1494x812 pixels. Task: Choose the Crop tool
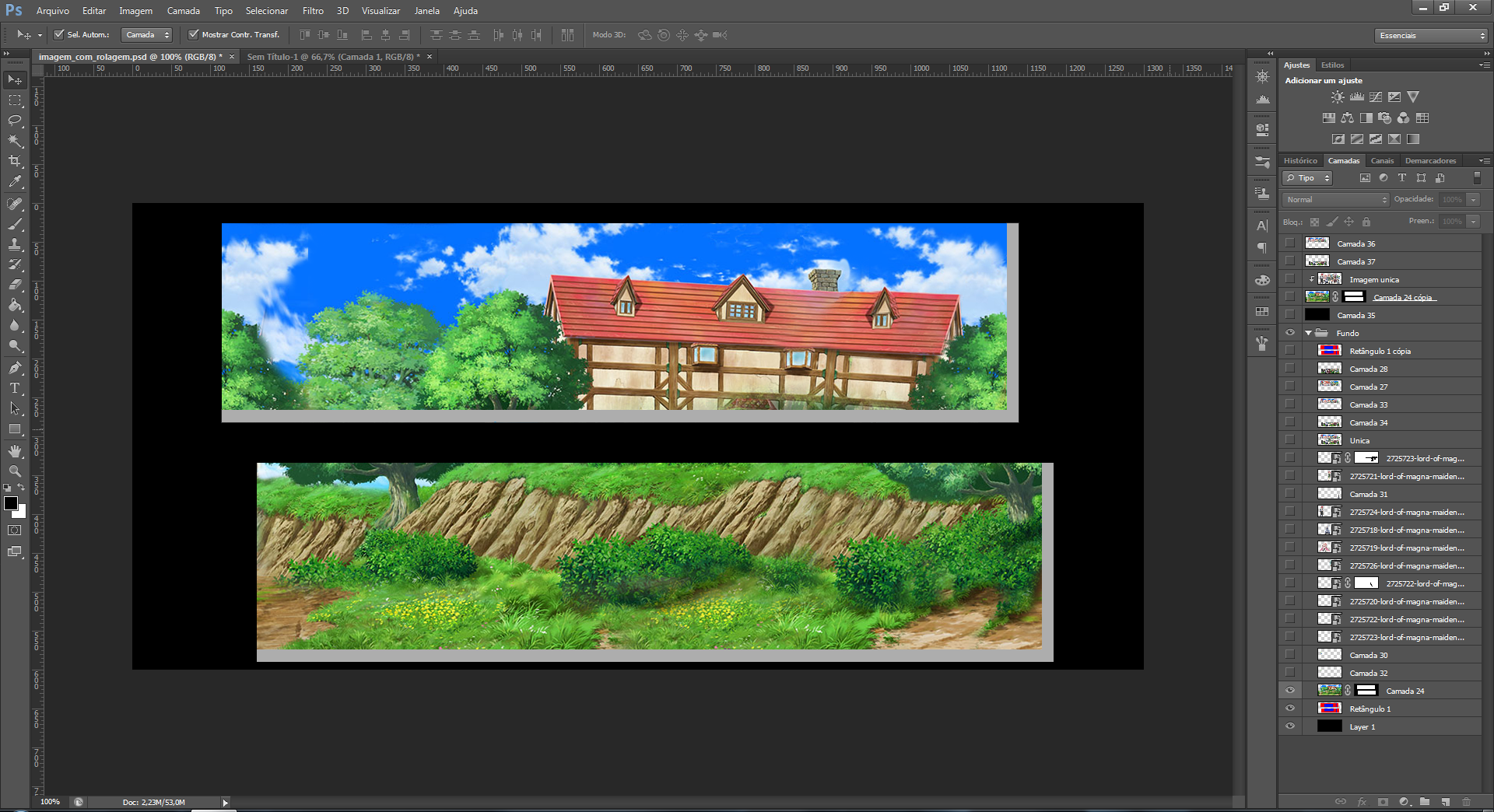(x=15, y=161)
